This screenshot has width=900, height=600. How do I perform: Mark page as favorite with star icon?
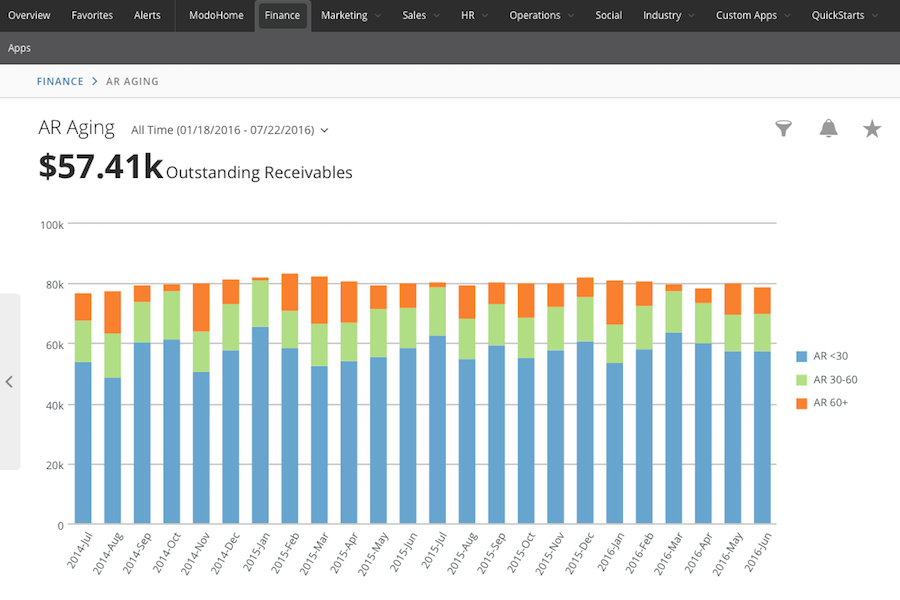[872, 128]
